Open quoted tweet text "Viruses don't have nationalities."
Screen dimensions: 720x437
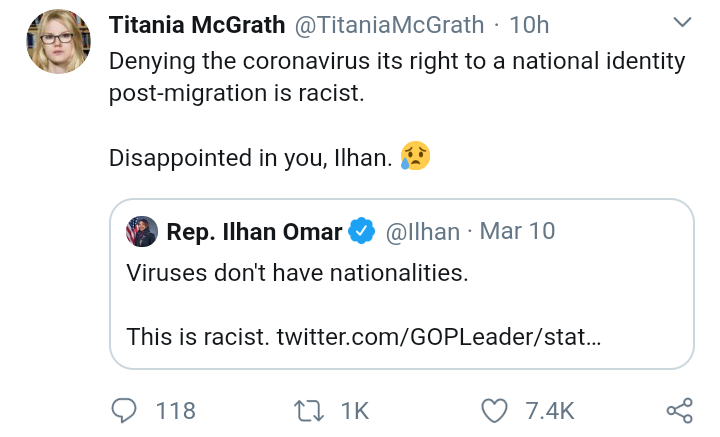click(x=297, y=273)
